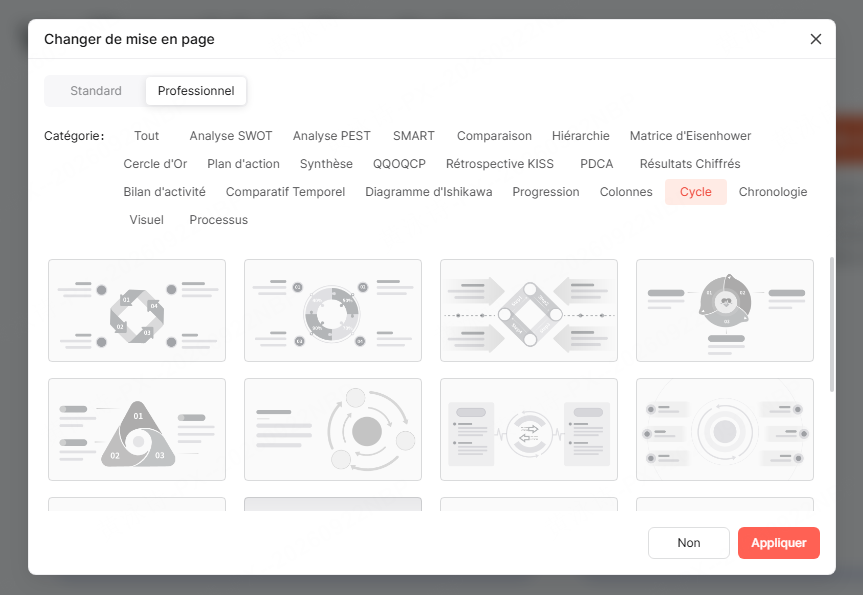The image size is (863, 595).
Task: Filter by the Analyse SWOT category
Action: point(231,136)
